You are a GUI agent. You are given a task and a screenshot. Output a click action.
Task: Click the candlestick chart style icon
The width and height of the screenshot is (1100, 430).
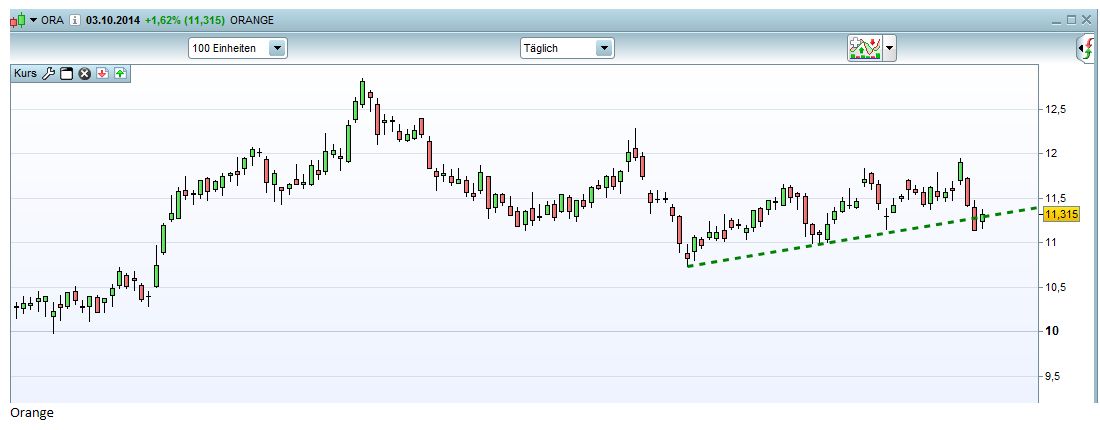click(17, 20)
